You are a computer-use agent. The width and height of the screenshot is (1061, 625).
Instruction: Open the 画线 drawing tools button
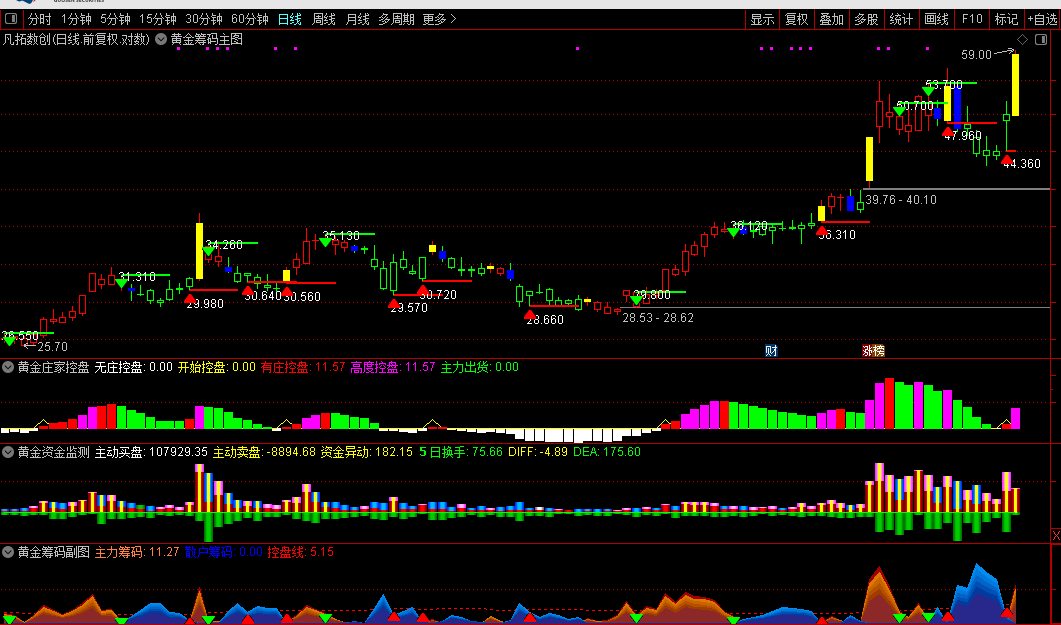(936, 19)
